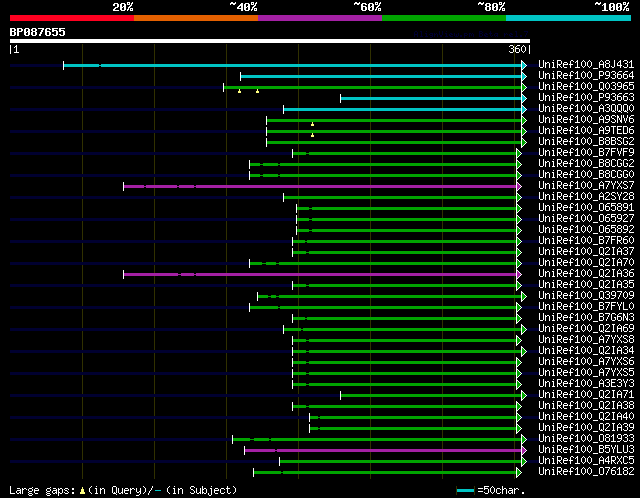Click the purple UniRef100_Q2IA36 alignment bar

pyautogui.click(x=320, y=275)
